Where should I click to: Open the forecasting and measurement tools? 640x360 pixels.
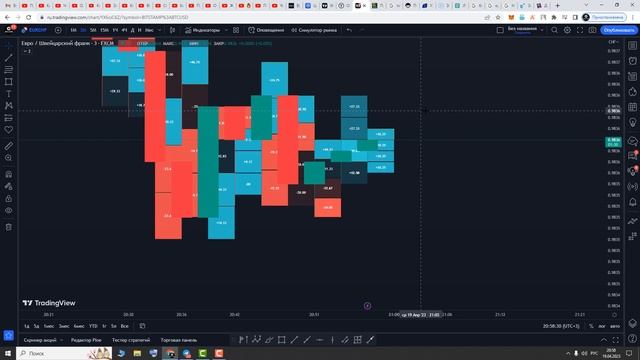[9, 118]
